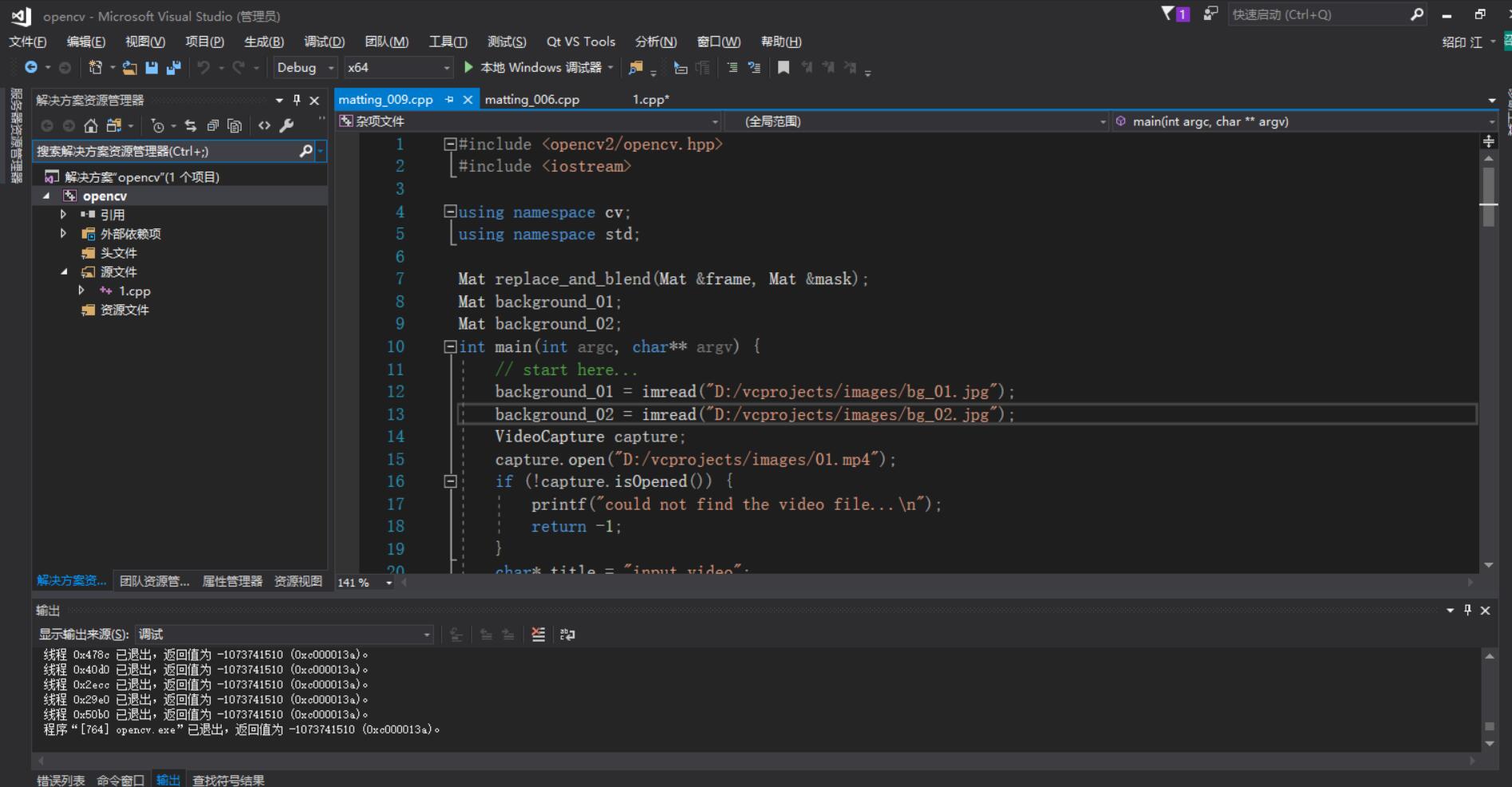
Task: Open the main(int argc, char ** argv) member dropdown
Action: point(1305,121)
